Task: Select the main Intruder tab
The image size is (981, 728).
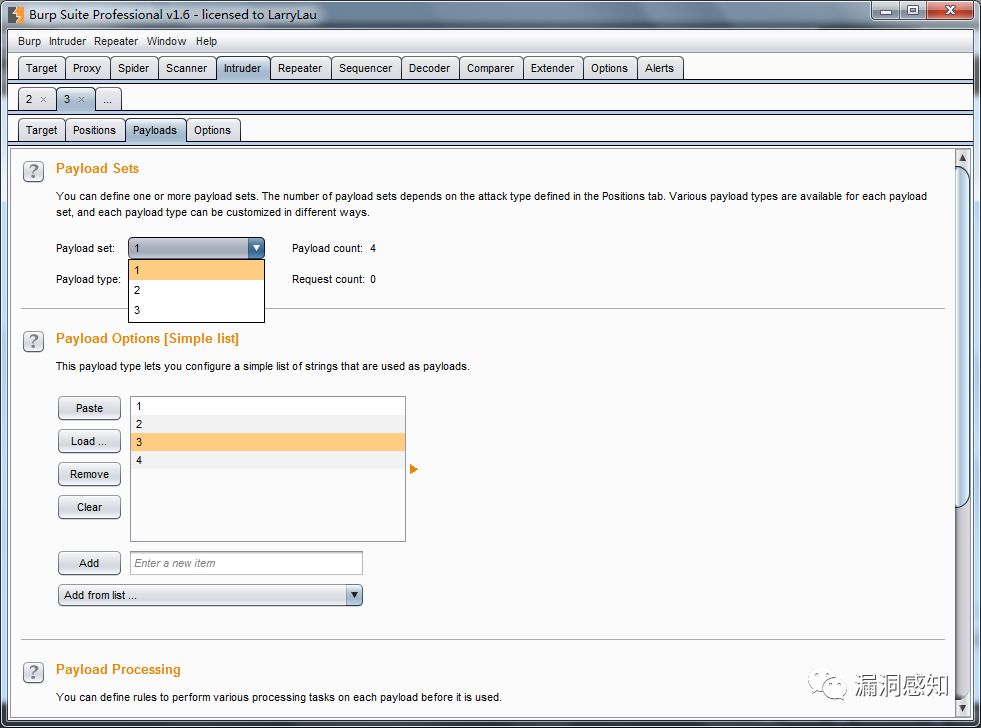Action: [x=243, y=68]
